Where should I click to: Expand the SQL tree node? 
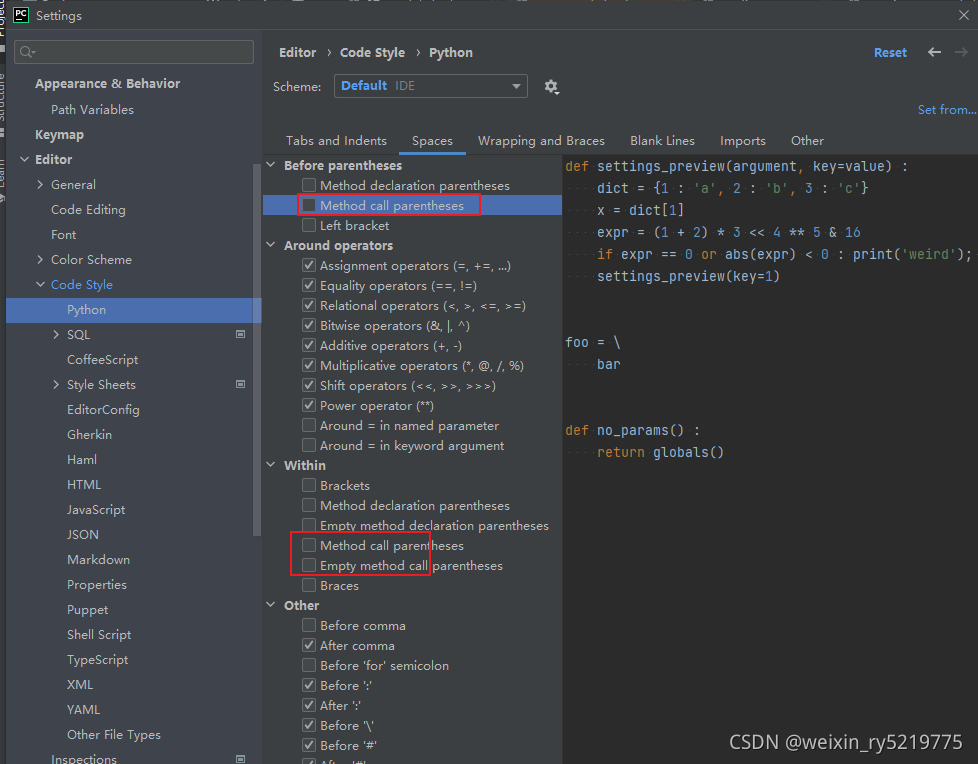[56, 334]
